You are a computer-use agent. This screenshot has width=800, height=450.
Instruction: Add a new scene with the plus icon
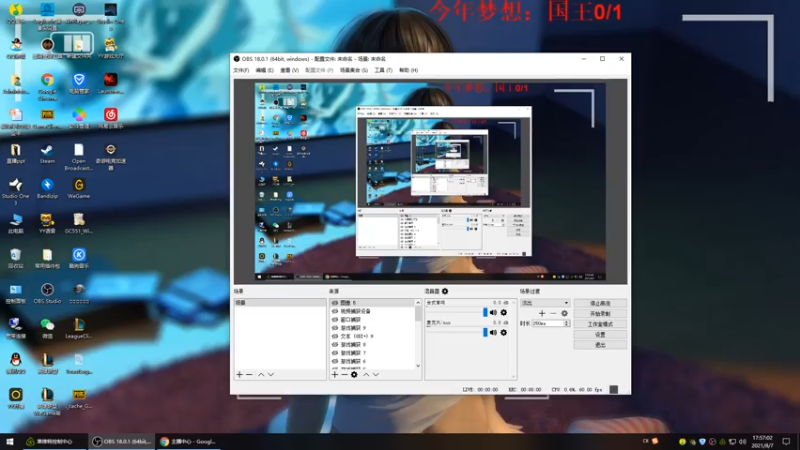click(239, 374)
